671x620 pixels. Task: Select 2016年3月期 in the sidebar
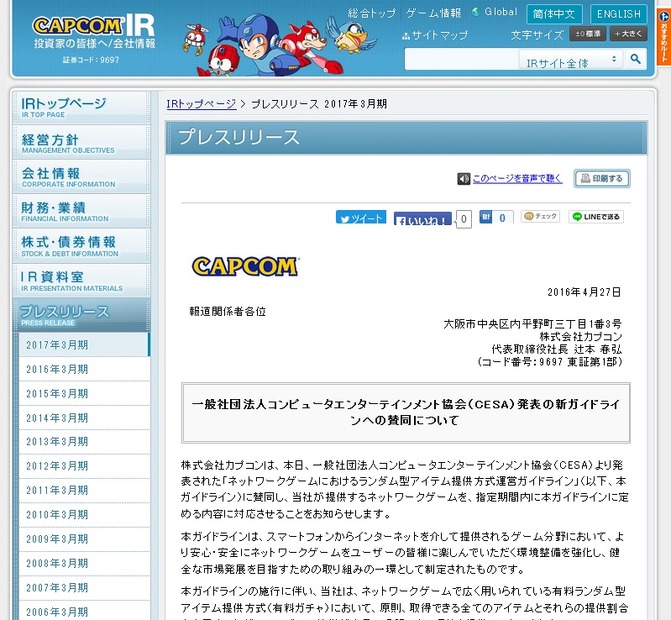tap(84, 369)
